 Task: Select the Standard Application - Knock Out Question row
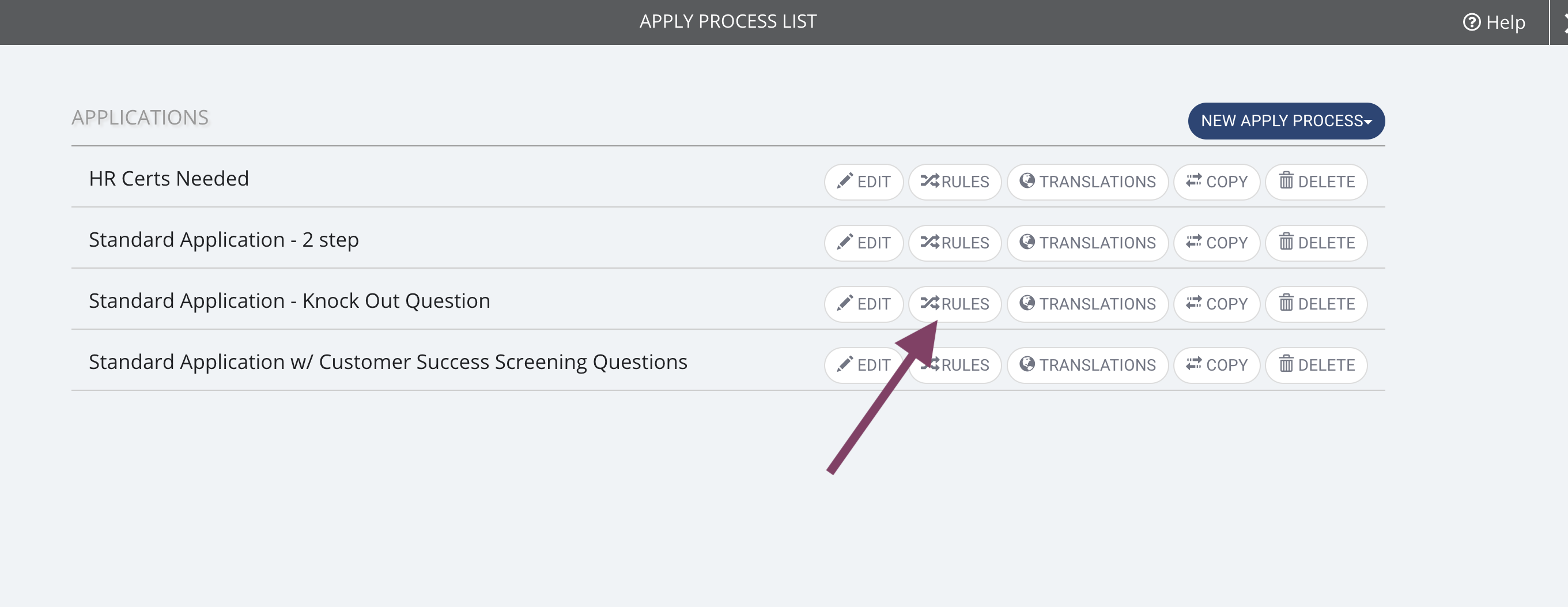[x=728, y=300]
